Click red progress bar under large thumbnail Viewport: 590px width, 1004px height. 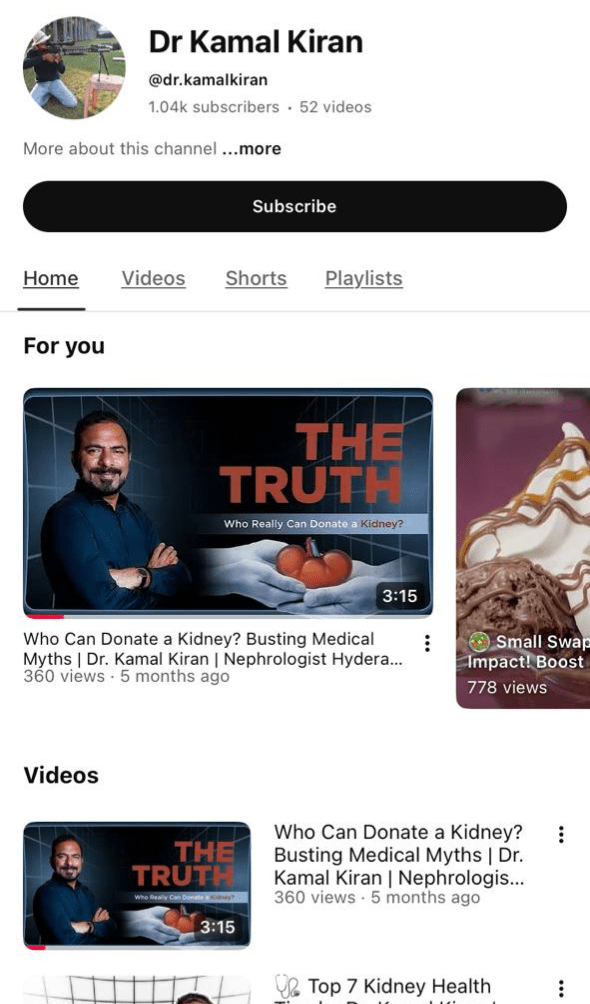coord(44,617)
